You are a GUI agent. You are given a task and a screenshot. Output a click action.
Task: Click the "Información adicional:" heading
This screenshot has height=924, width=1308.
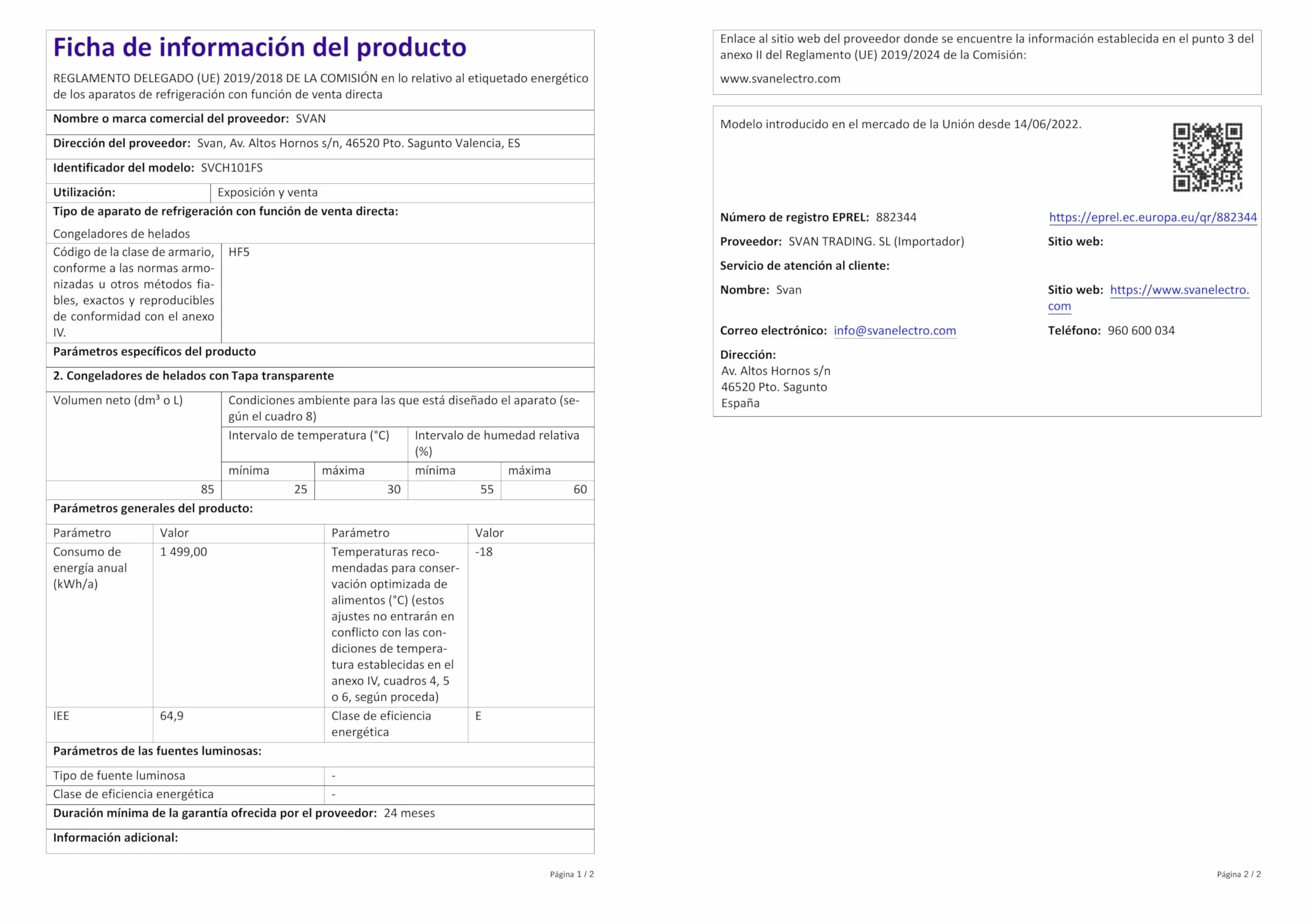[116, 838]
